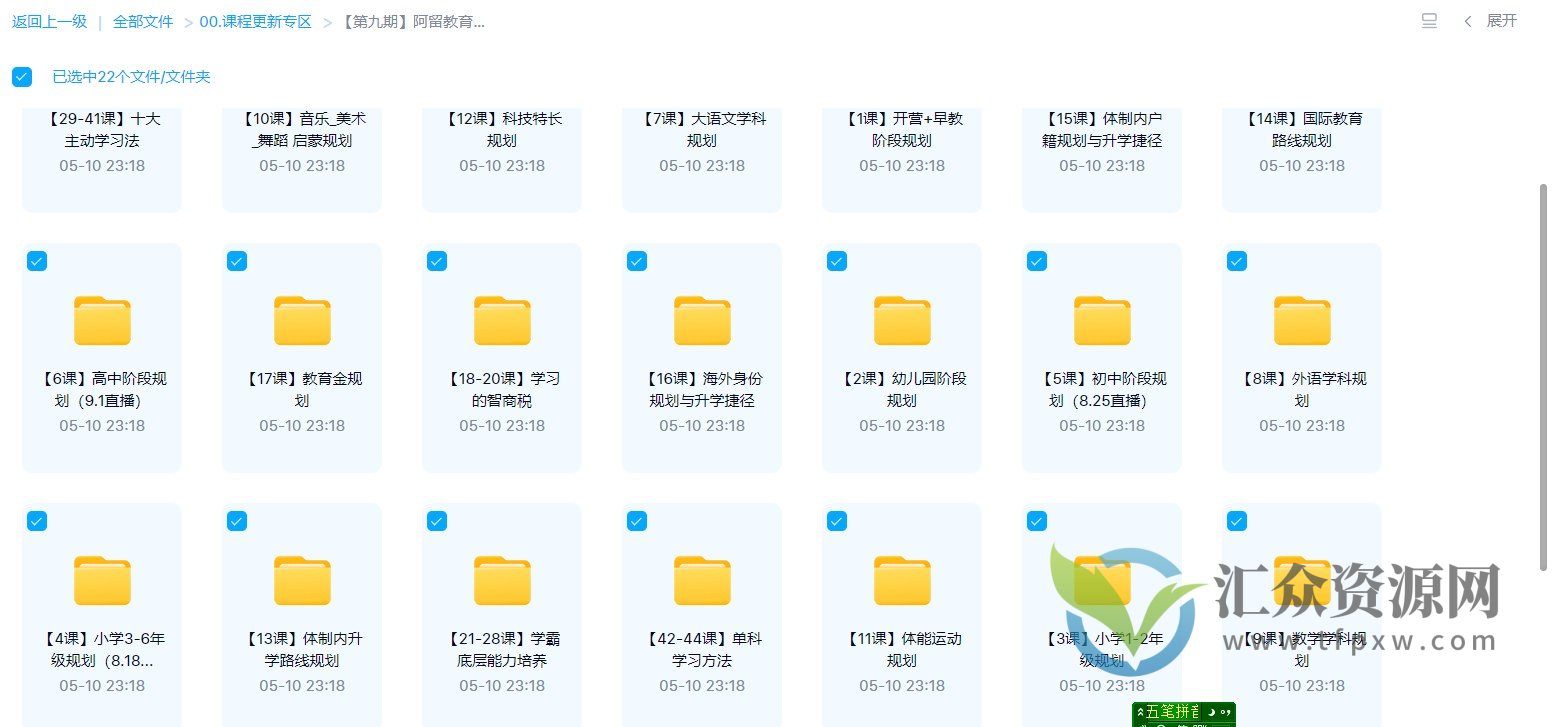Open the 【5课】初中阶段规划 folder icon
The image size is (1552, 727).
point(1102,321)
